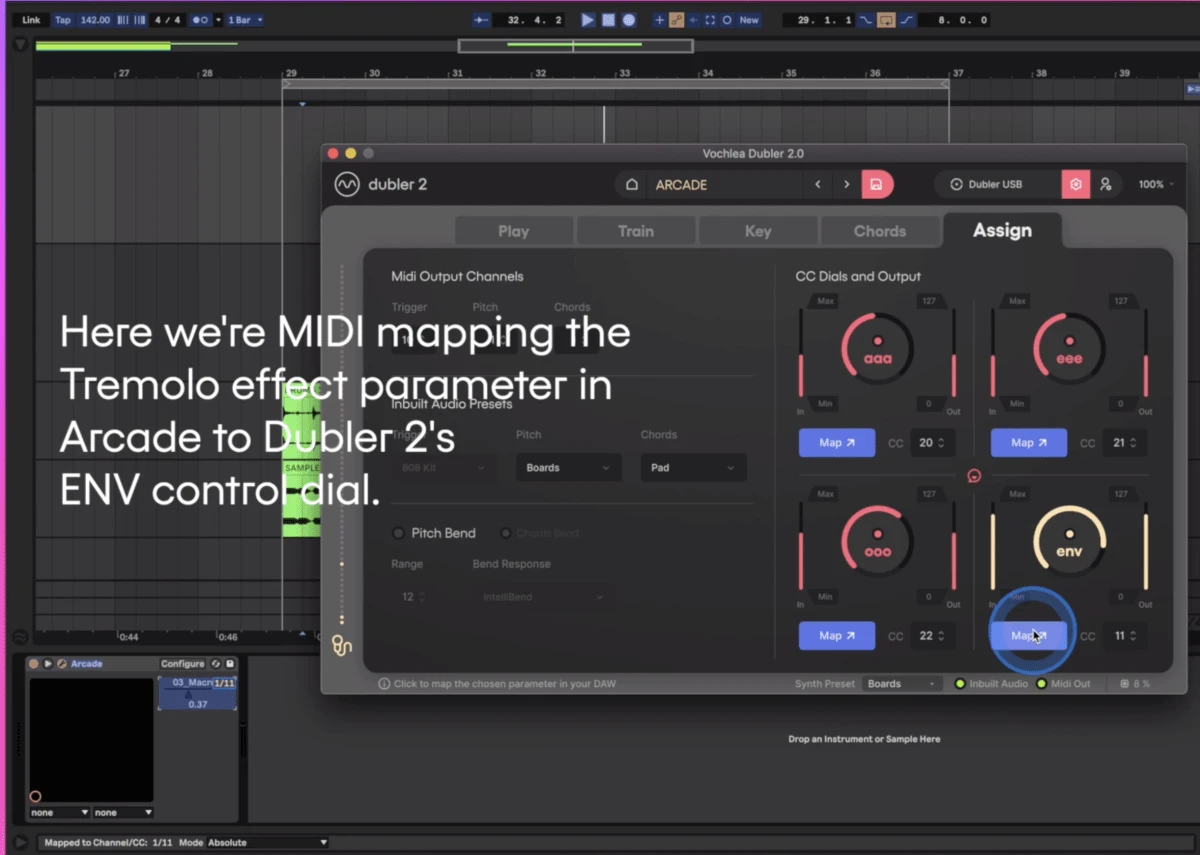Click Map button for the aaa dial
The height and width of the screenshot is (855, 1200).
[x=837, y=443]
